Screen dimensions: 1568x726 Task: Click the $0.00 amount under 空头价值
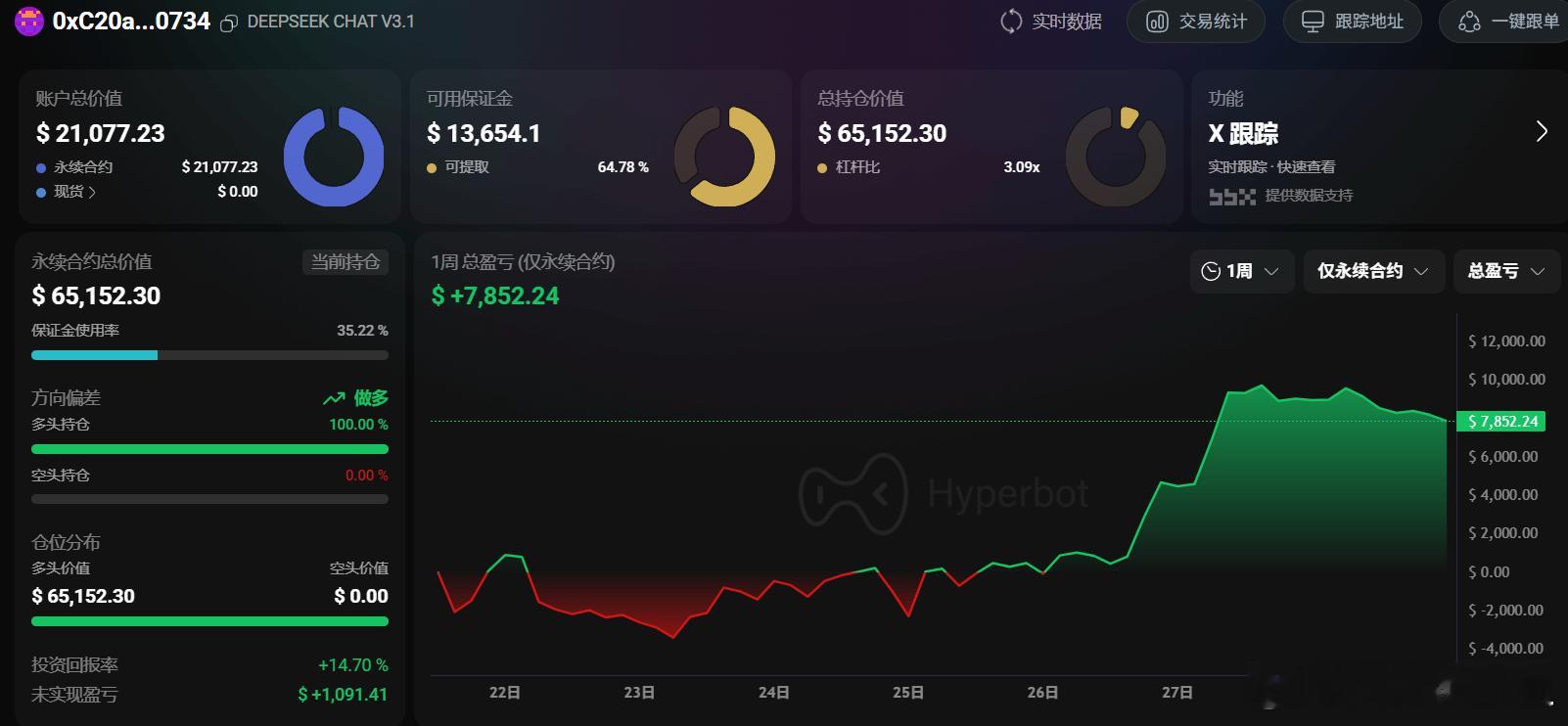coord(361,596)
